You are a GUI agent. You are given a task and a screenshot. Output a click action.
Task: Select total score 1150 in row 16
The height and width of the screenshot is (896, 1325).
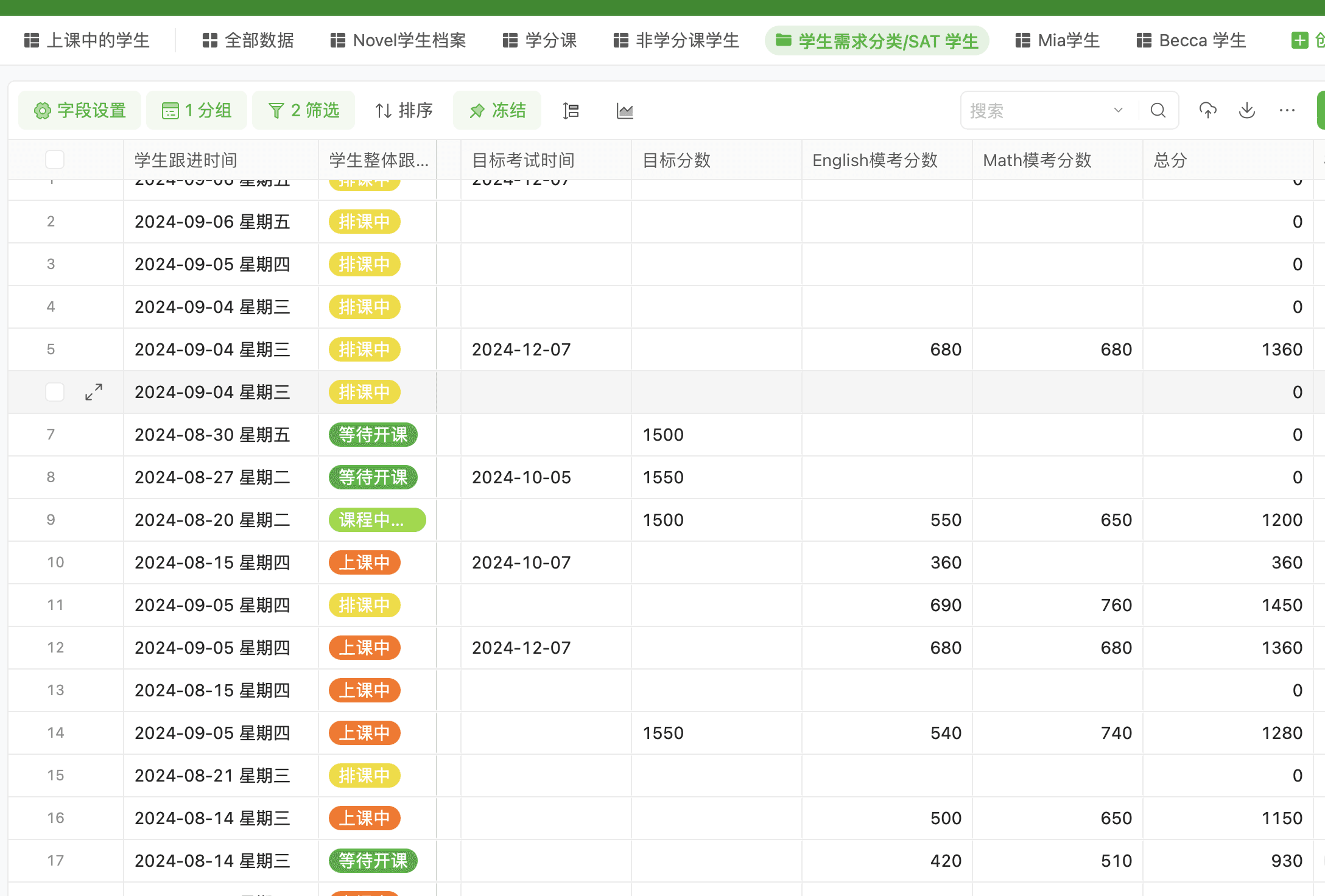(1282, 818)
